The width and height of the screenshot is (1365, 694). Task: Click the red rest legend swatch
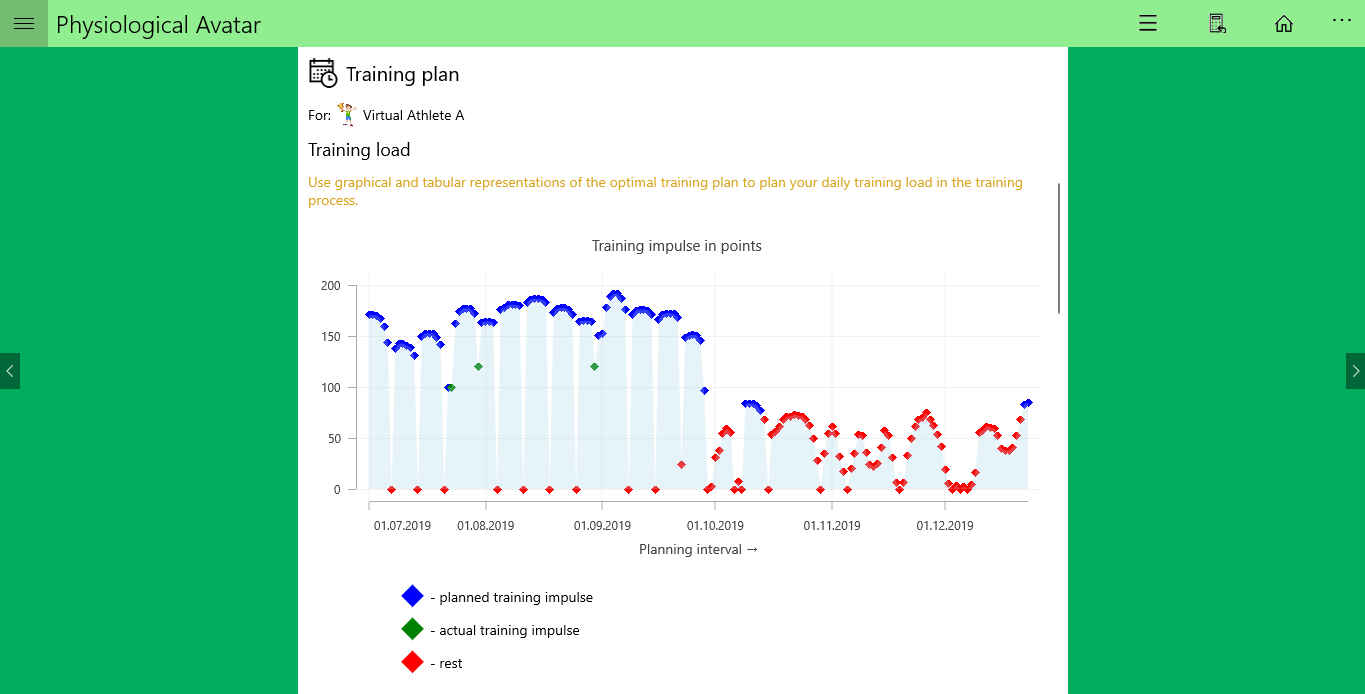tap(412, 662)
